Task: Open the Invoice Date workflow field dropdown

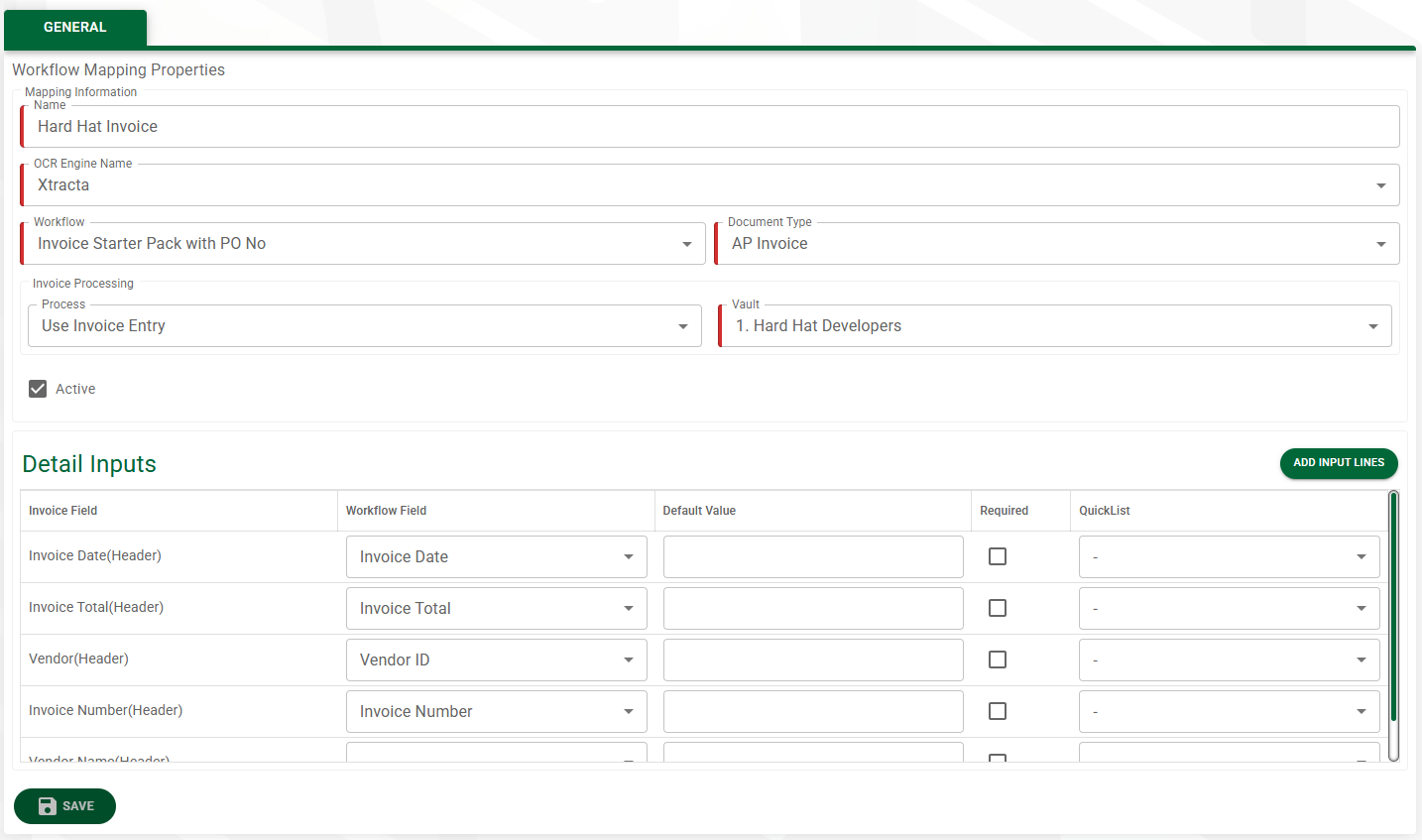Action: [x=497, y=557]
